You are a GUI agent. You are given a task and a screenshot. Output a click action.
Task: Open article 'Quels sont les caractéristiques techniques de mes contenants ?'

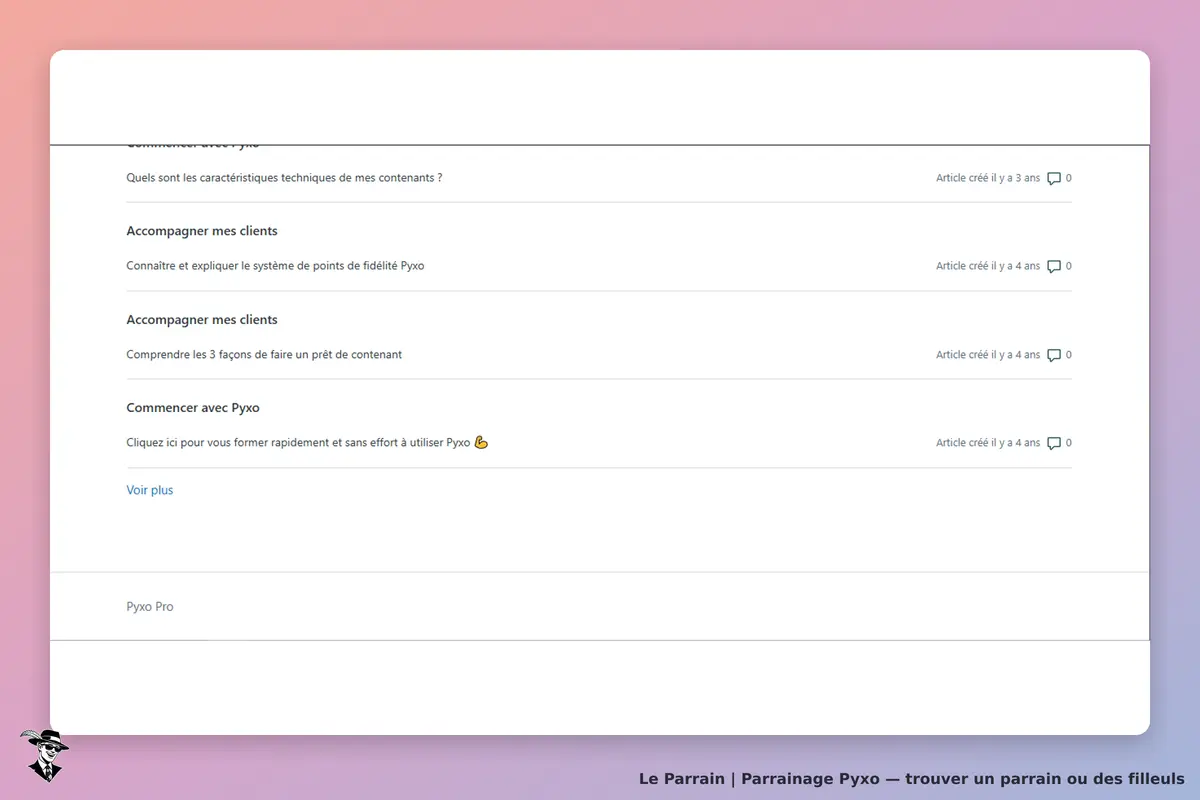284,178
